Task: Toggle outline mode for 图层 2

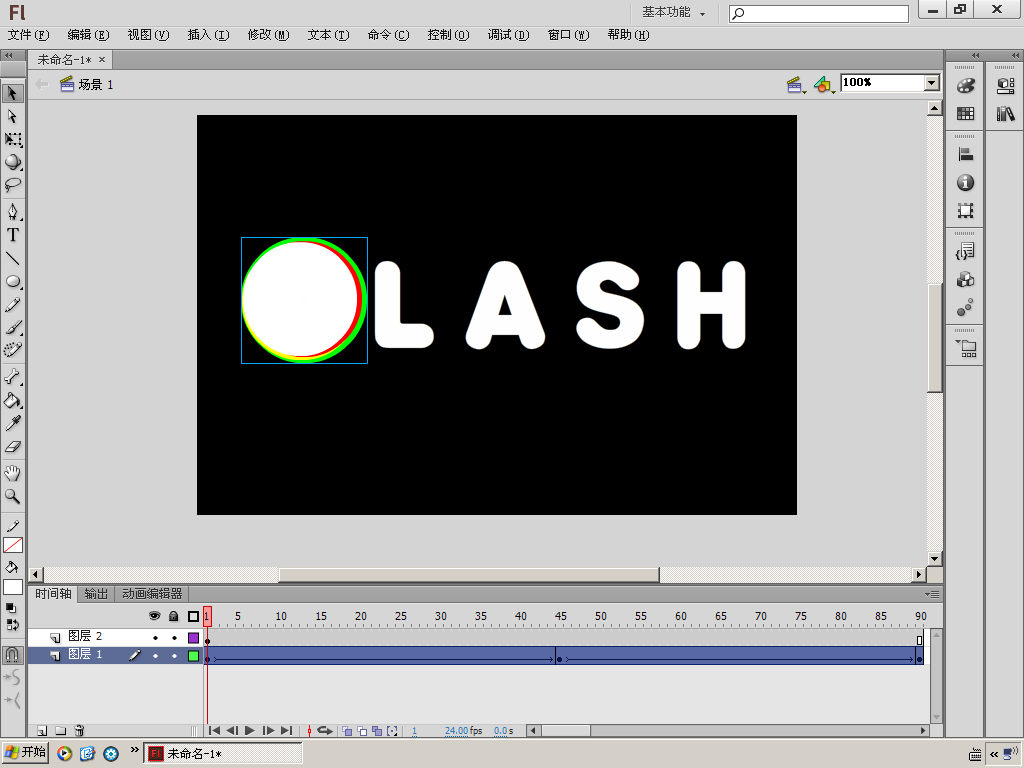Action: click(x=193, y=637)
